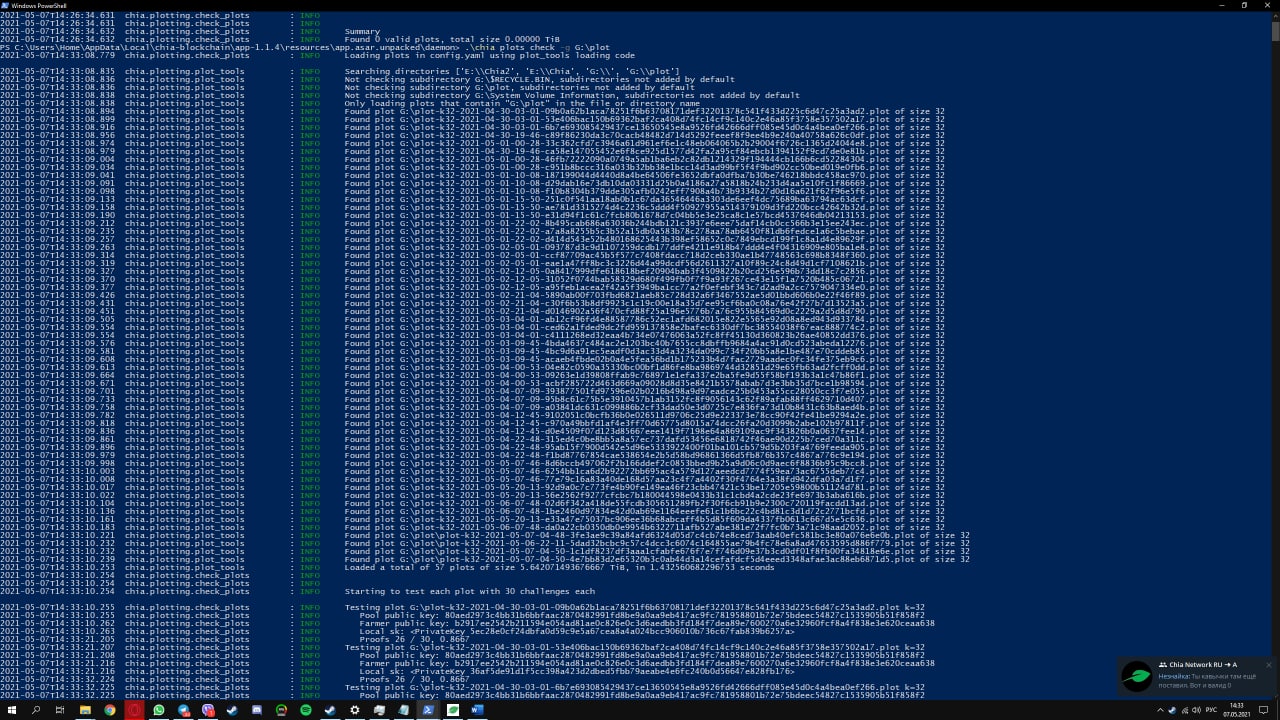Viewport: 1280px width, 720px height.
Task: Open Viber from taskbar
Action: 207,710
